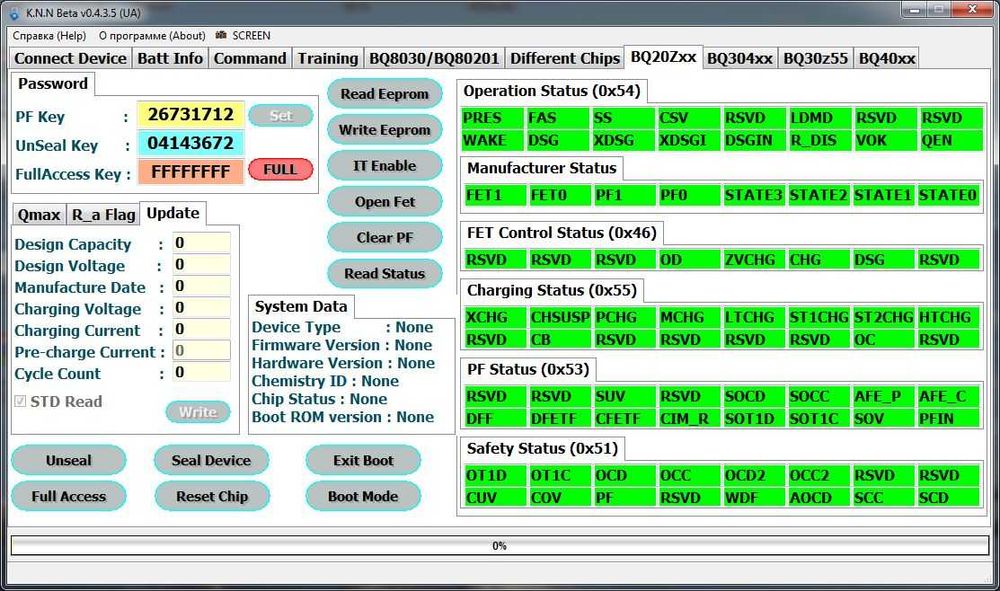Open О программе (About) menu
This screenshot has width=1000, height=591.
152,36
